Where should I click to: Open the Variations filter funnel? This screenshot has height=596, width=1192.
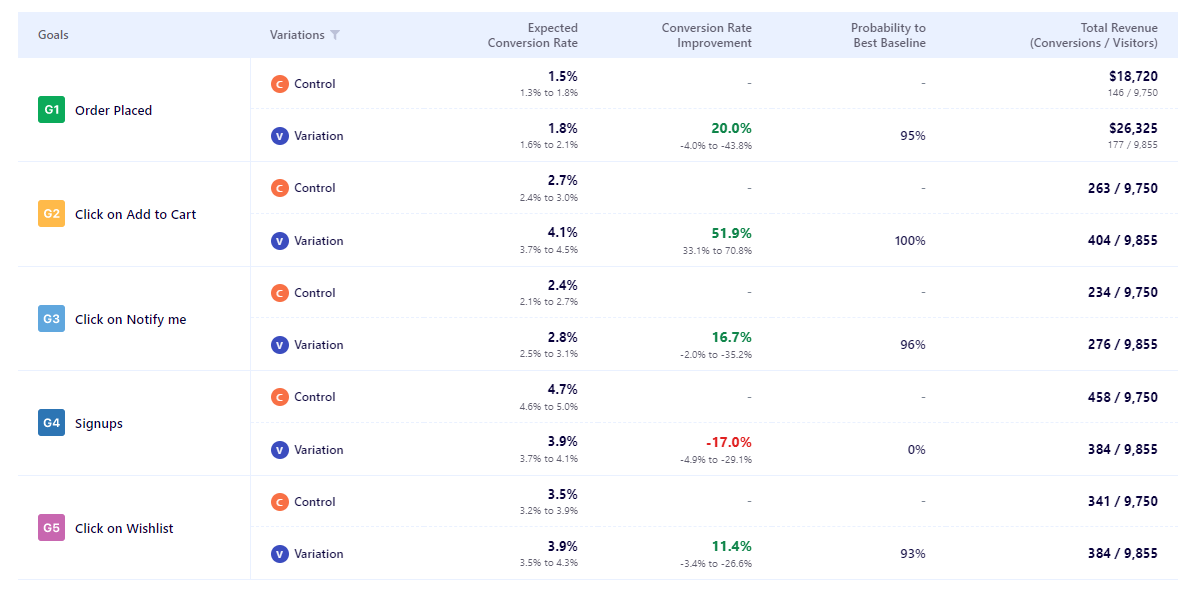coord(335,35)
